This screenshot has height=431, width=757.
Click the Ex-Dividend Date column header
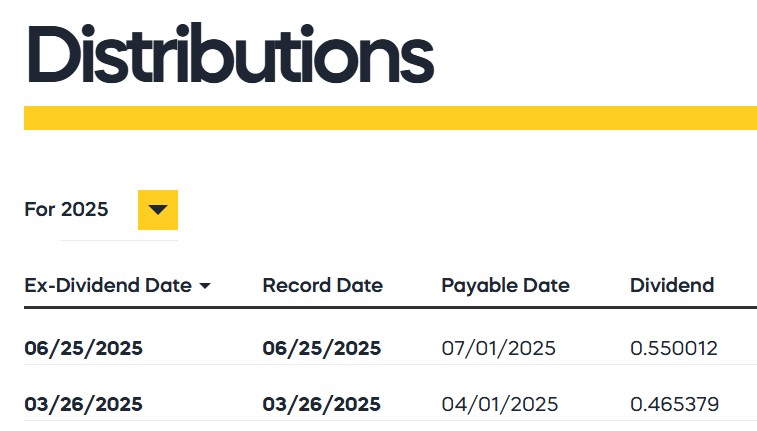pyautogui.click(x=108, y=285)
